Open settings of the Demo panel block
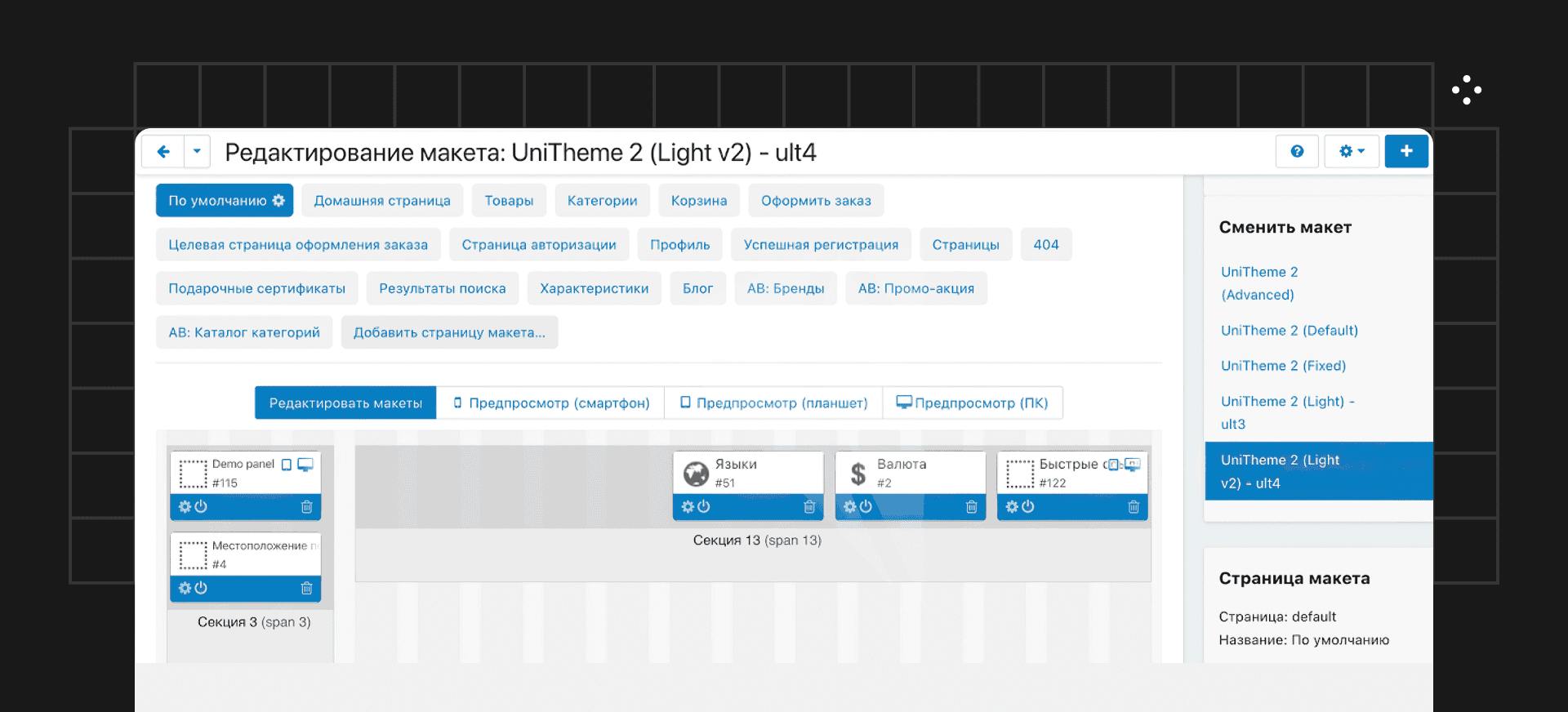Viewport: 1568px width, 712px height. pyautogui.click(x=185, y=507)
